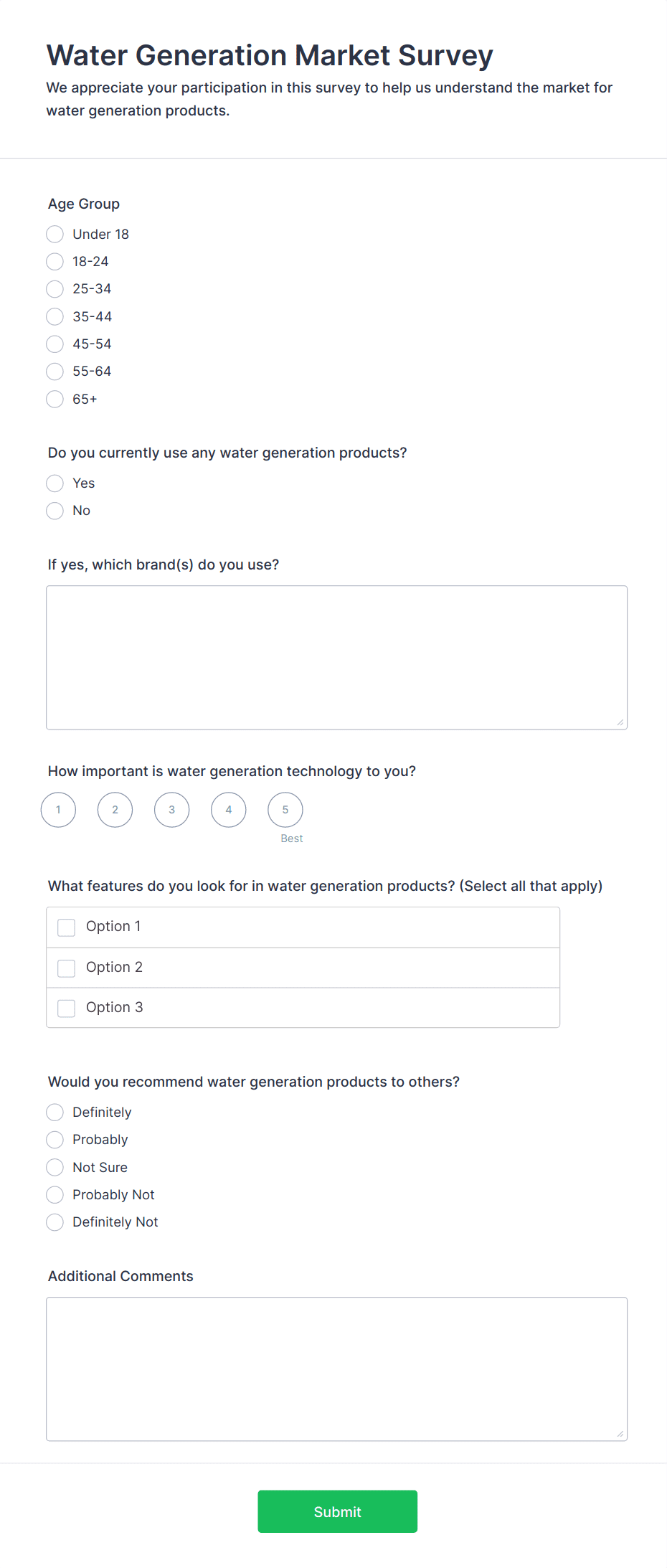Tick the Option 2 checkbox
This screenshot has width=667, height=1568.
(67, 968)
